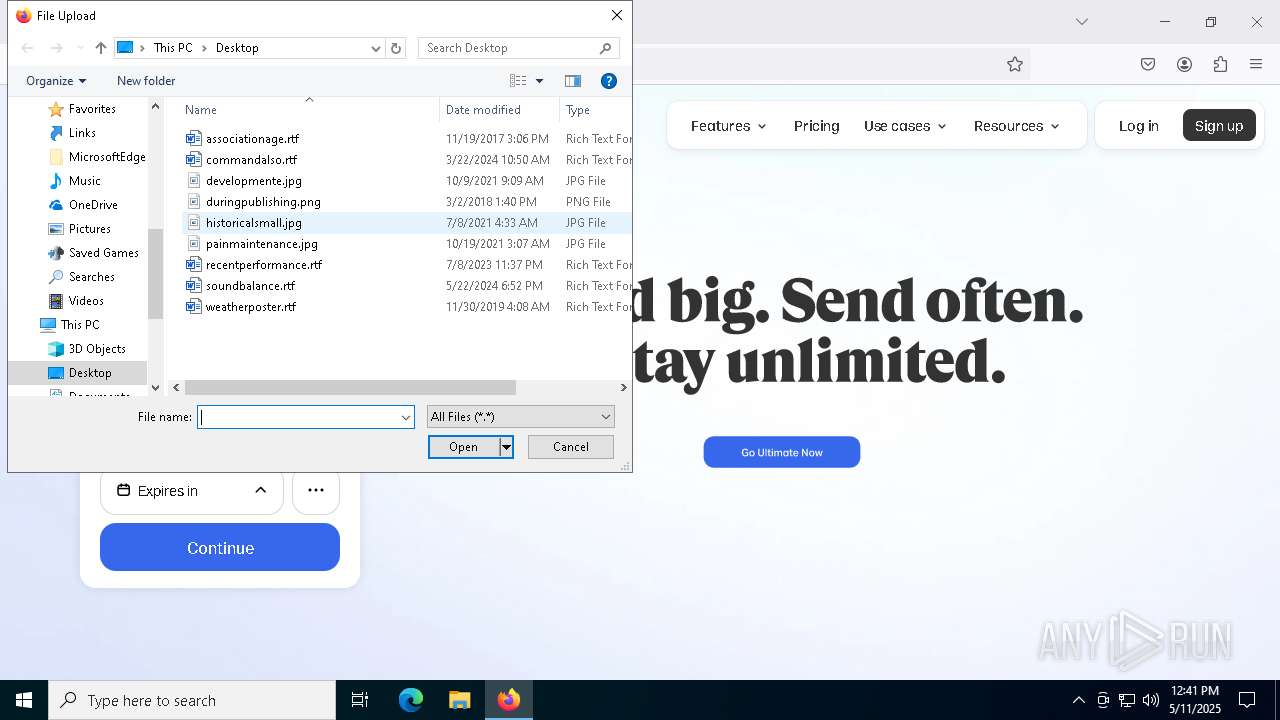Open the more options ellipsis button
1280x720 pixels.
tap(316, 491)
